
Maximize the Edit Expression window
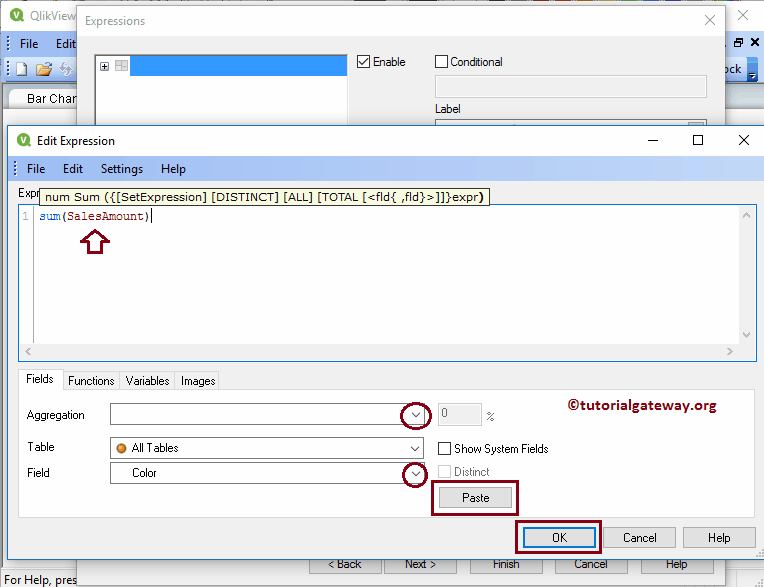[x=698, y=140]
